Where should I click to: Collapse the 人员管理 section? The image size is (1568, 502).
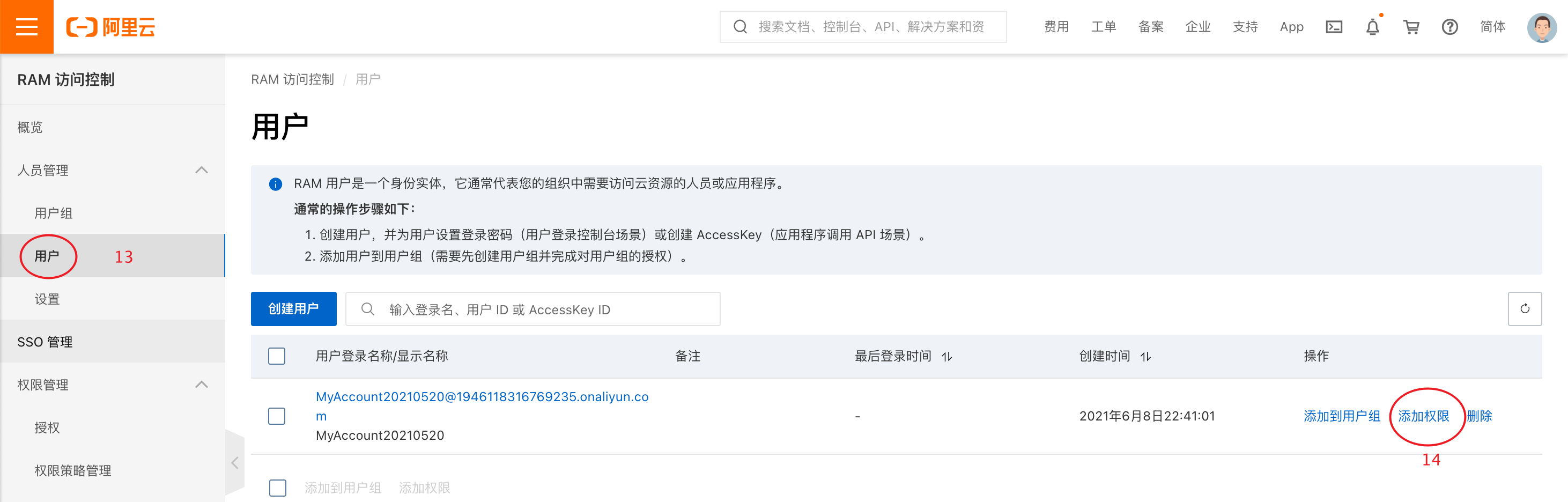click(x=202, y=170)
